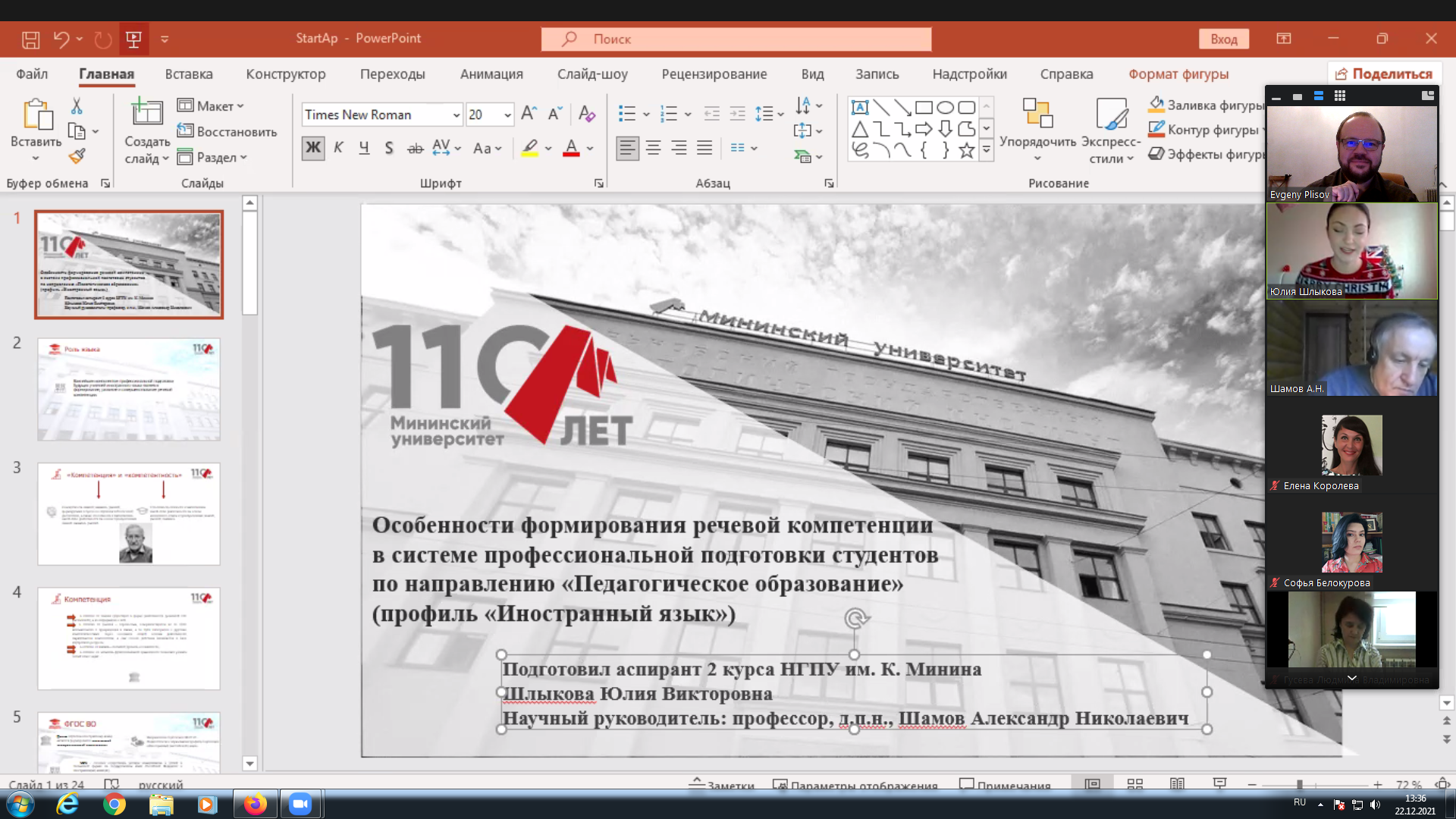Switch to reading view
1456x819 pixels.
pyautogui.click(x=1177, y=783)
